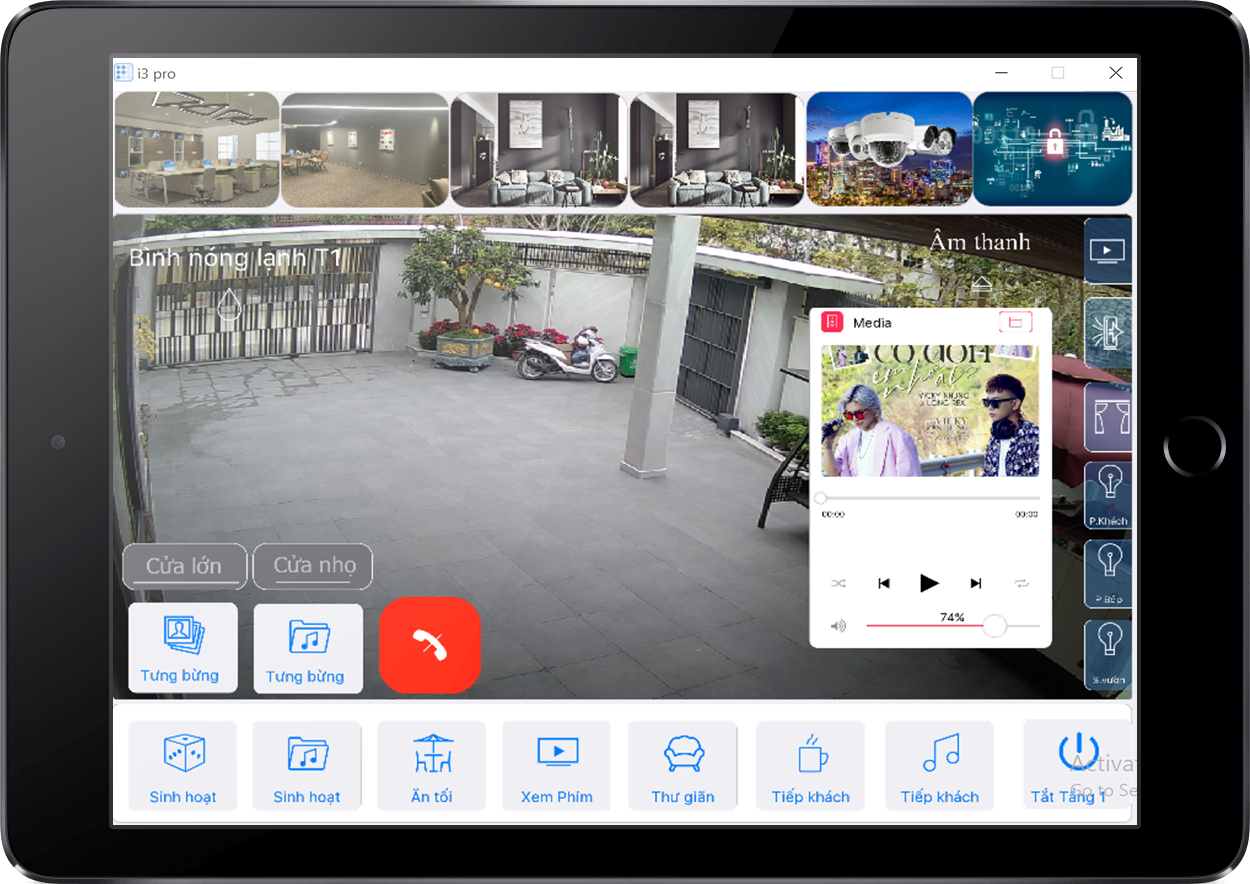
Task: Click the TV screen icon in the sidebar
Action: (x=1108, y=250)
